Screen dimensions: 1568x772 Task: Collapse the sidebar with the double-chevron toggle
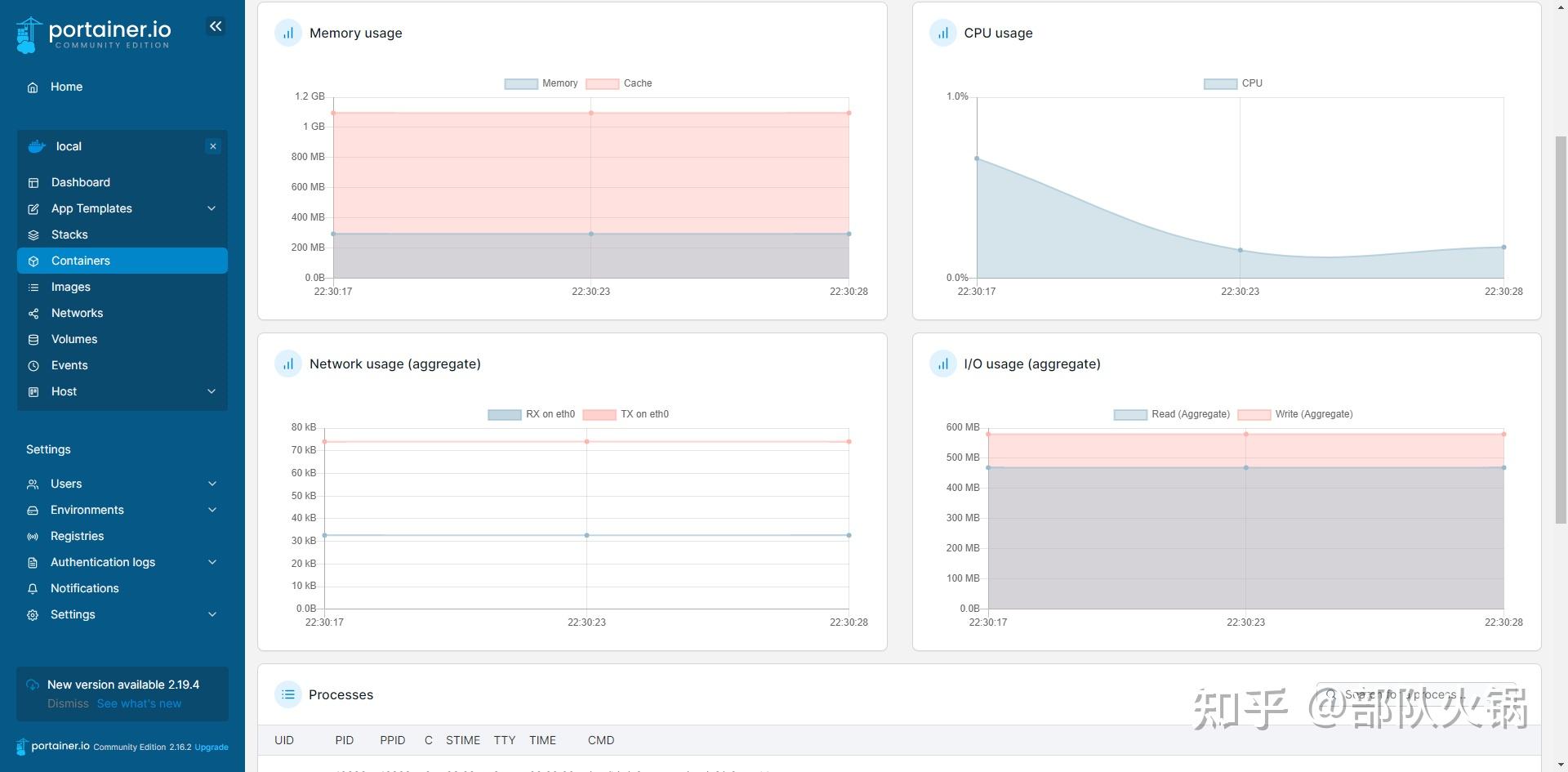coord(216,25)
